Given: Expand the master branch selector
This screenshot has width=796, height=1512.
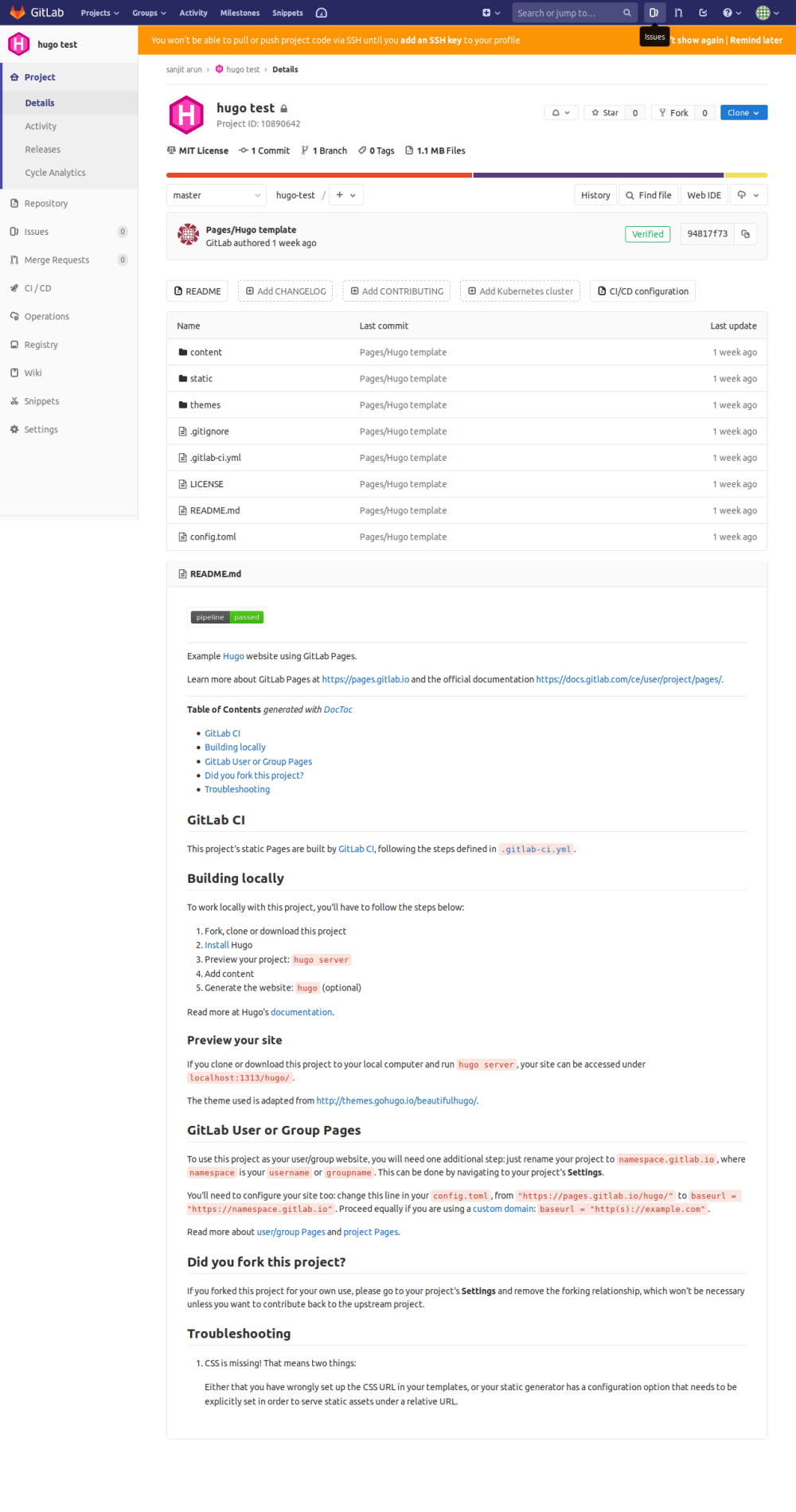Looking at the screenshot, I should point(217,195).
